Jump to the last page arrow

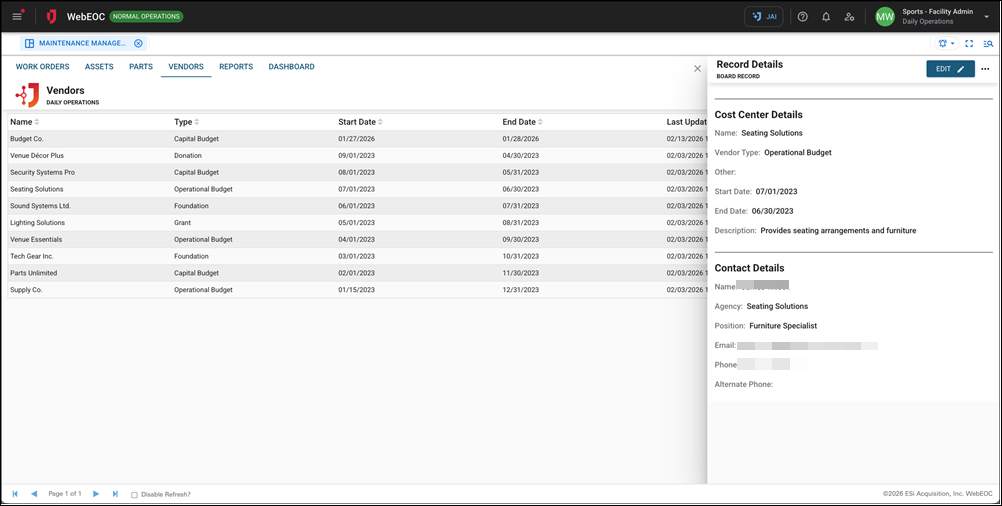click(x=116, y=494)
